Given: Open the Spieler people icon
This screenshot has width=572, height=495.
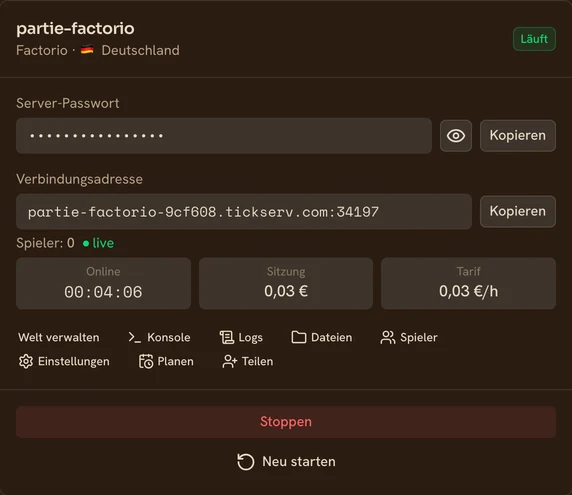Looking at the screenshot, I should (x=388, y=337).
